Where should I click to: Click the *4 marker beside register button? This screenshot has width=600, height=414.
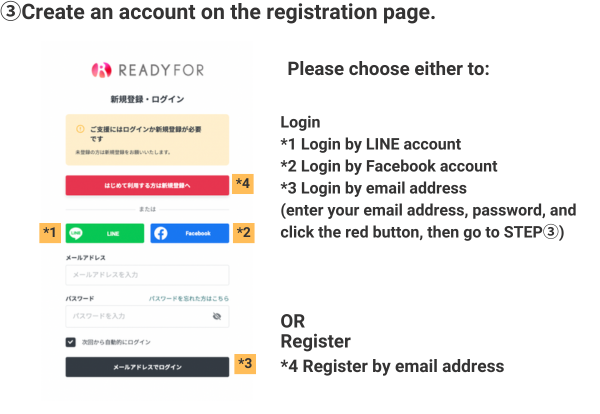tap(245, 183)
